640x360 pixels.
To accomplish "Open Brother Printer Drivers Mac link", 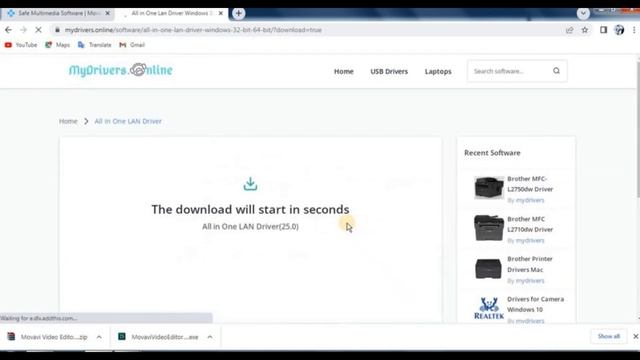I will click(x=530, y=264).
